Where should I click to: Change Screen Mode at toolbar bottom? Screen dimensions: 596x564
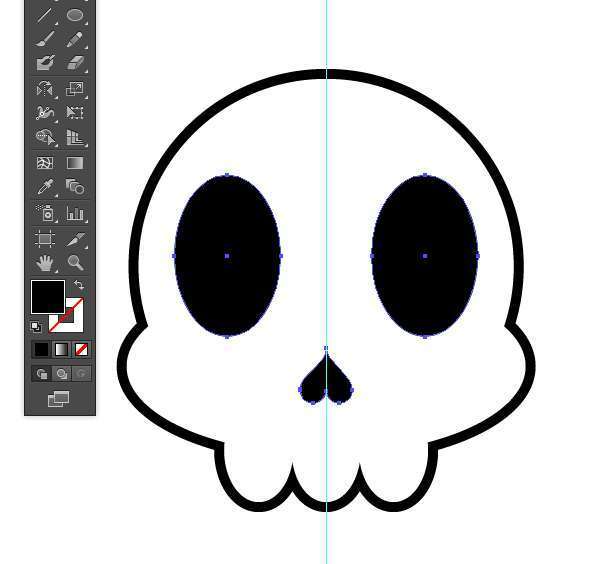click(59, 399)
